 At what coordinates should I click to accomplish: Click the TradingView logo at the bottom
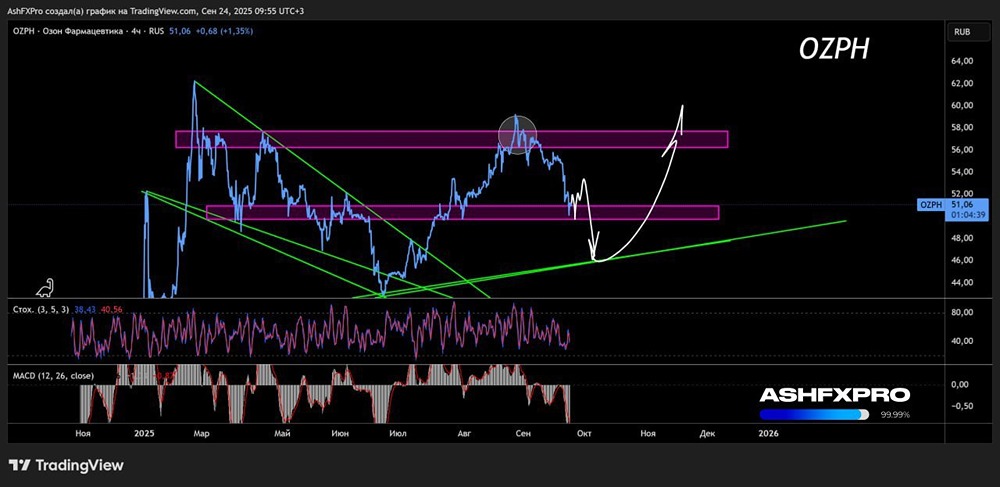click(66, 465)
